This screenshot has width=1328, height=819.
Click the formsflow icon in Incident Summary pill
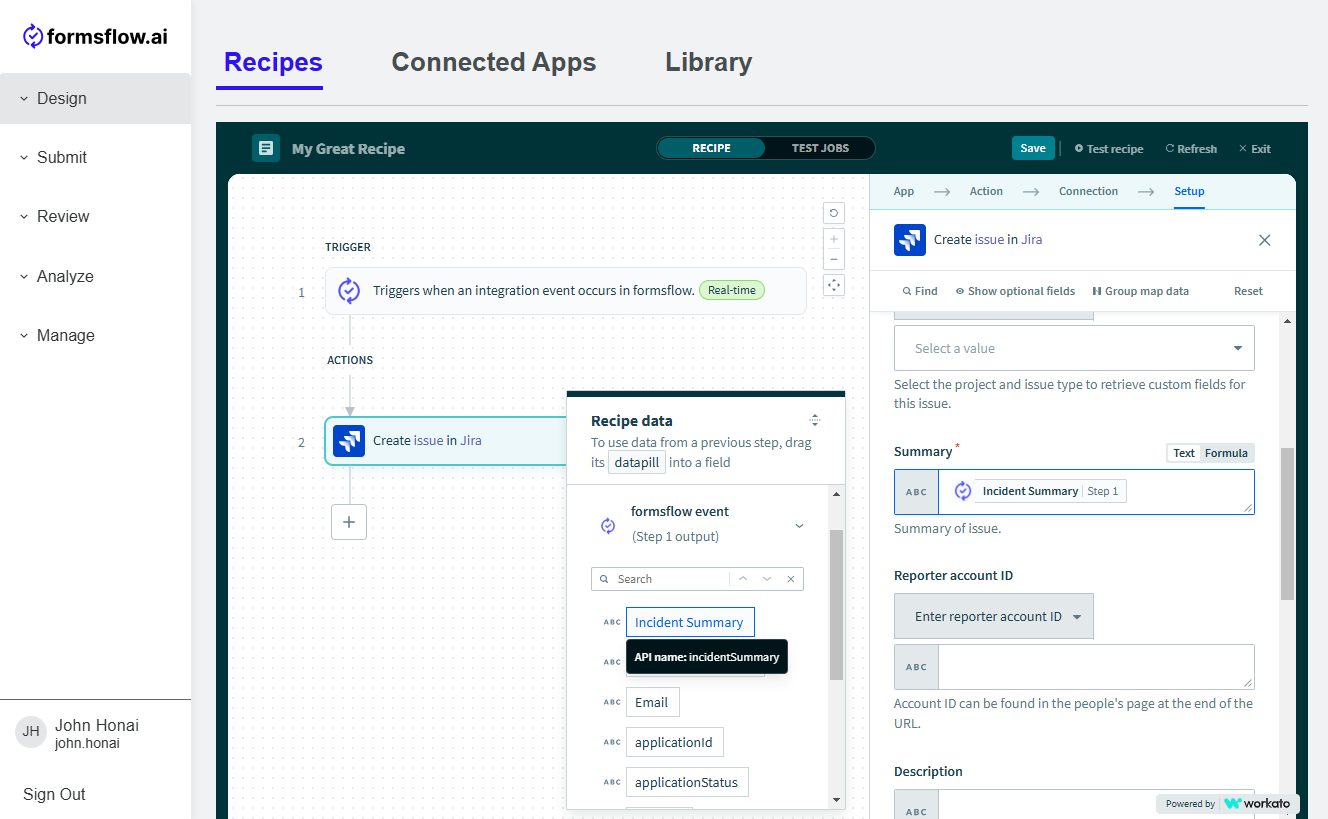pos(963,491)
